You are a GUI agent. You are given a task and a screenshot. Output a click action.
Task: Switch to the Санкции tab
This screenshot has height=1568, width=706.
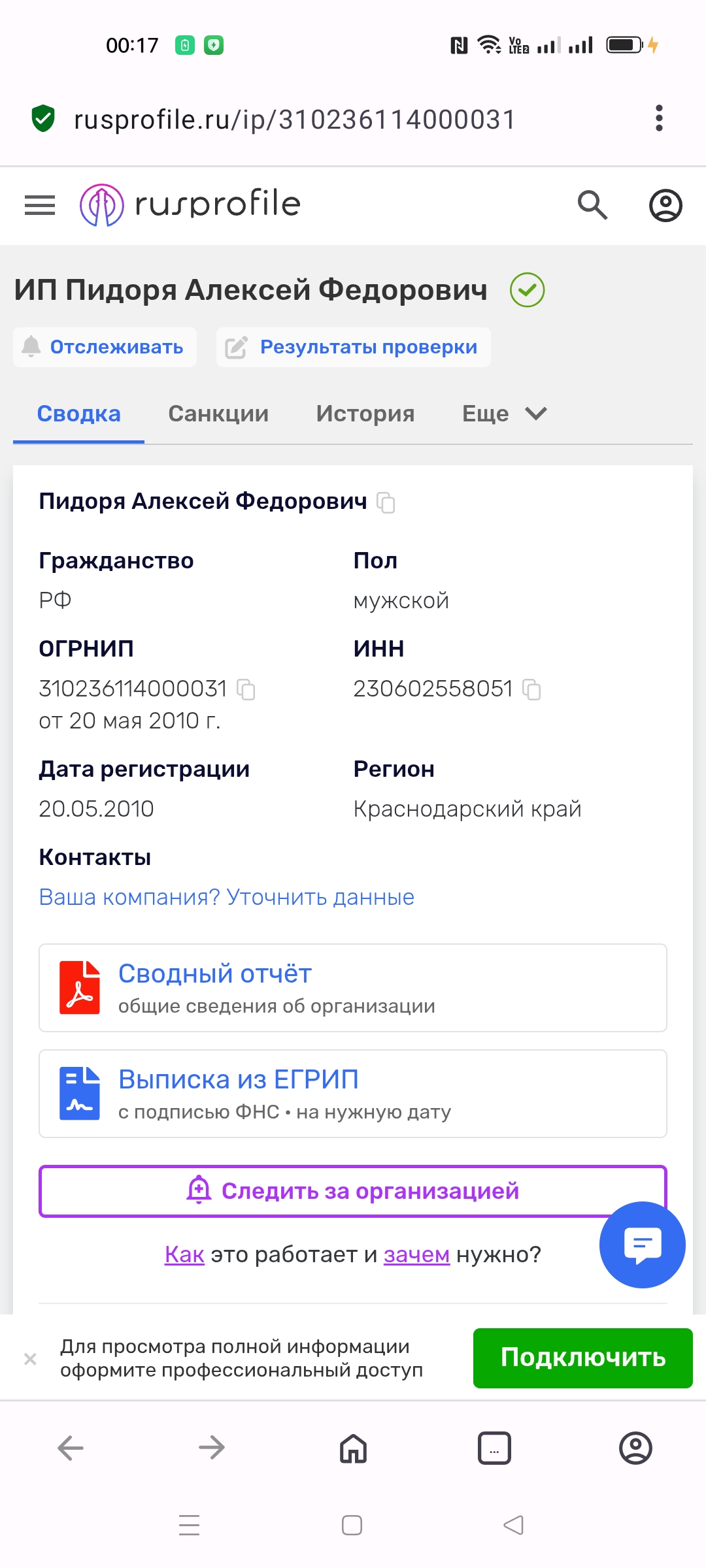(x=218, y=414)
